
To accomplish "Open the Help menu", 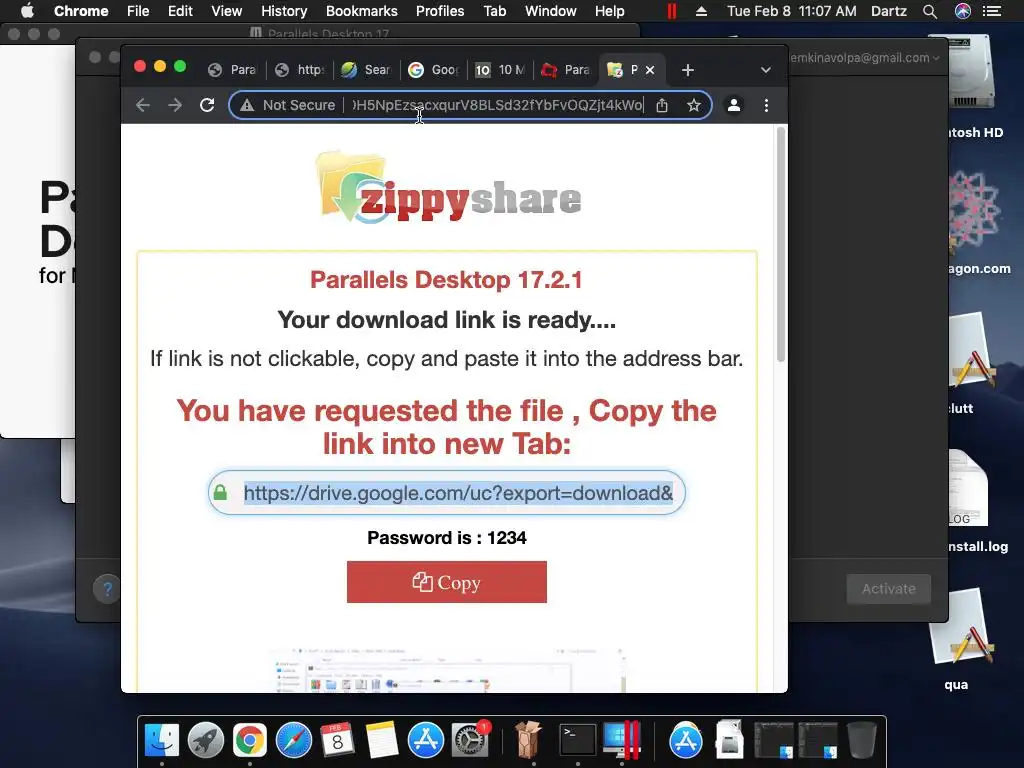I will 609,11.
